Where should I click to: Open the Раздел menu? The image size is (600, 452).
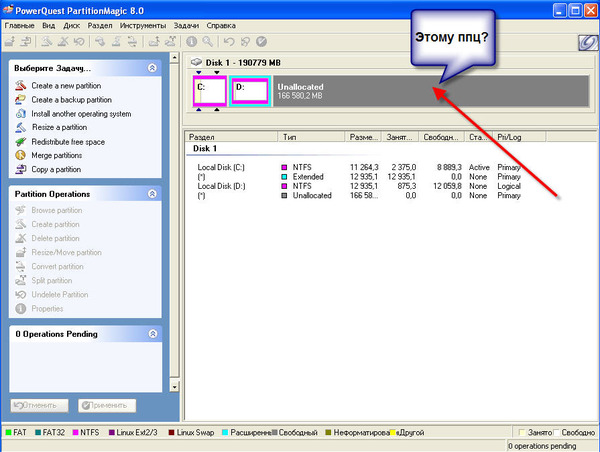102,23
